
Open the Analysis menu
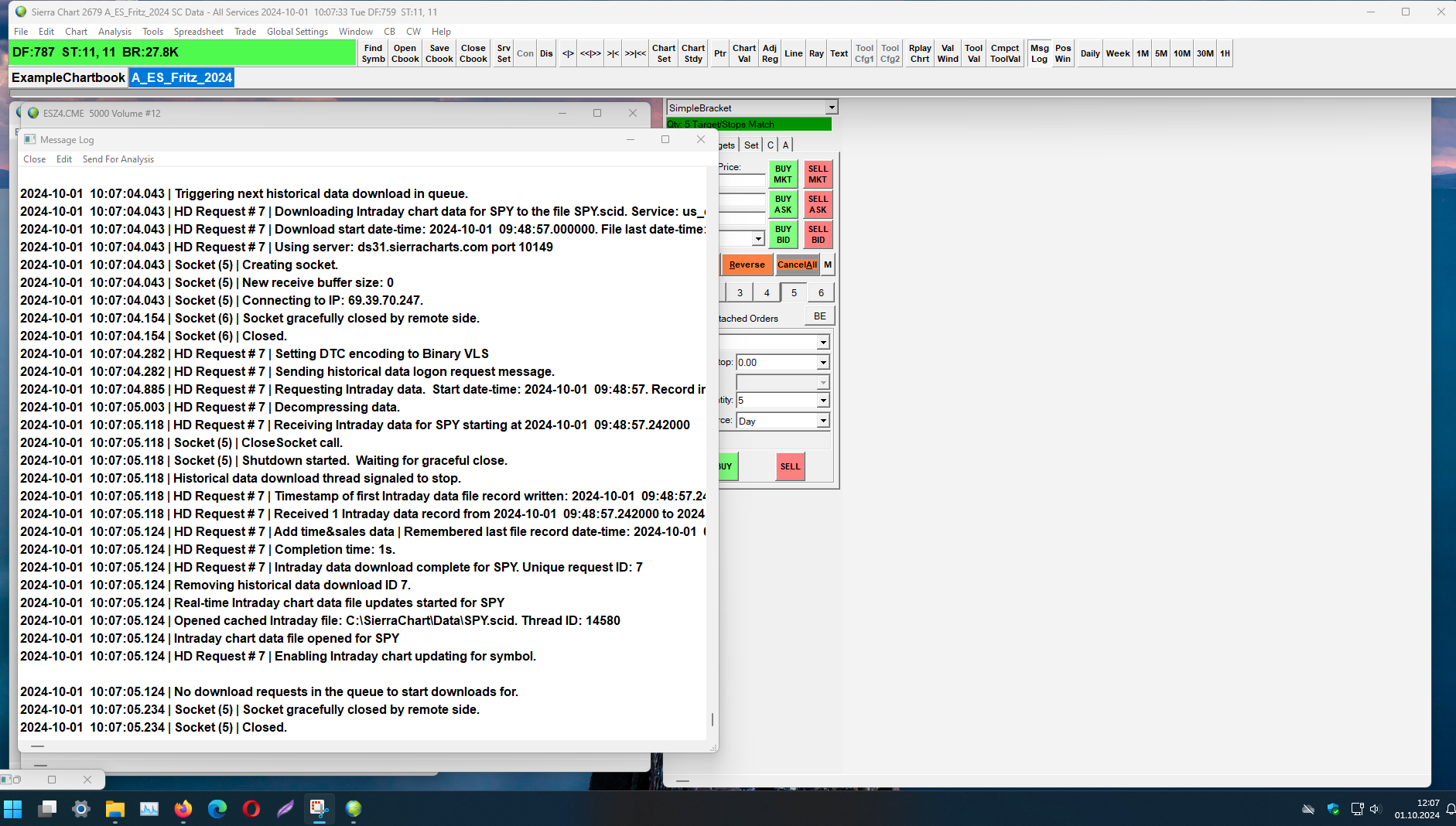[x=114, y=32]
